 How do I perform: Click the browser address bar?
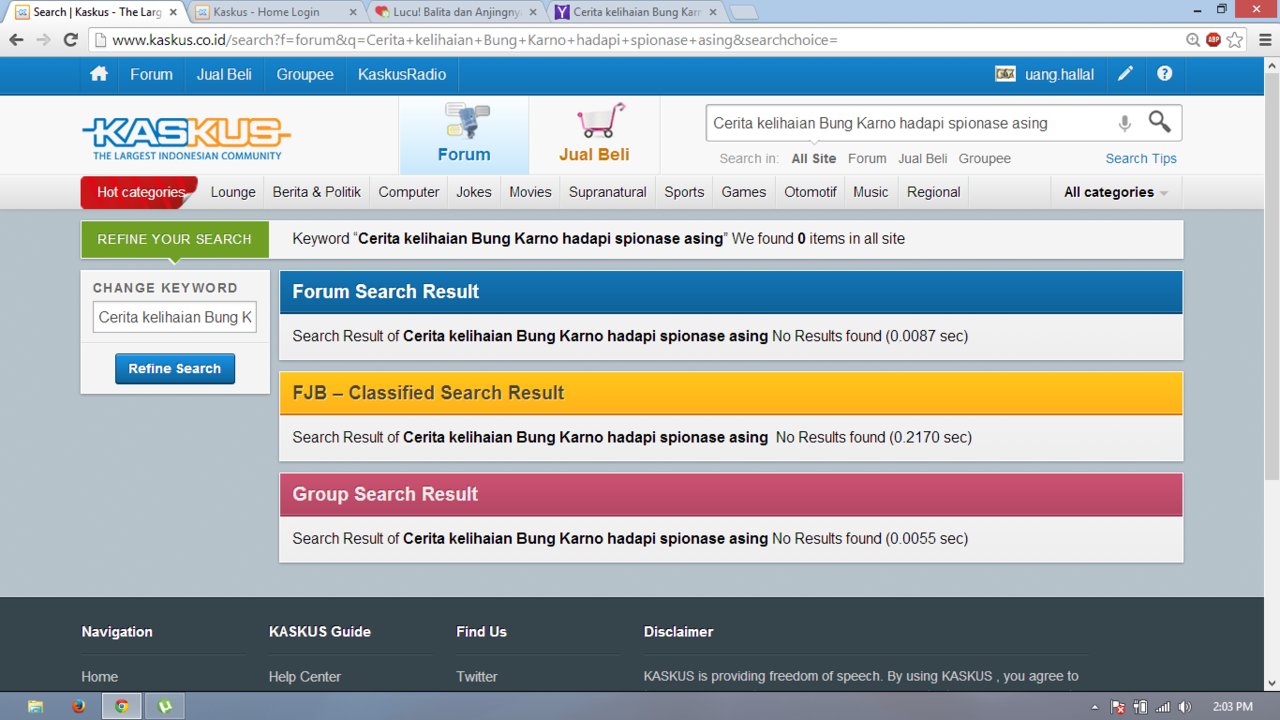640,40
